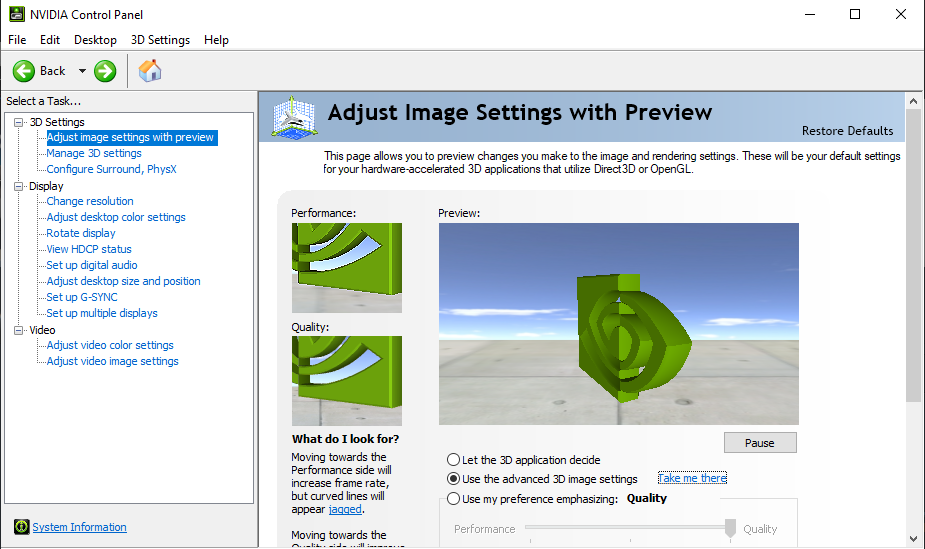Open the 3D Settings menu

(x=160, y=40)
